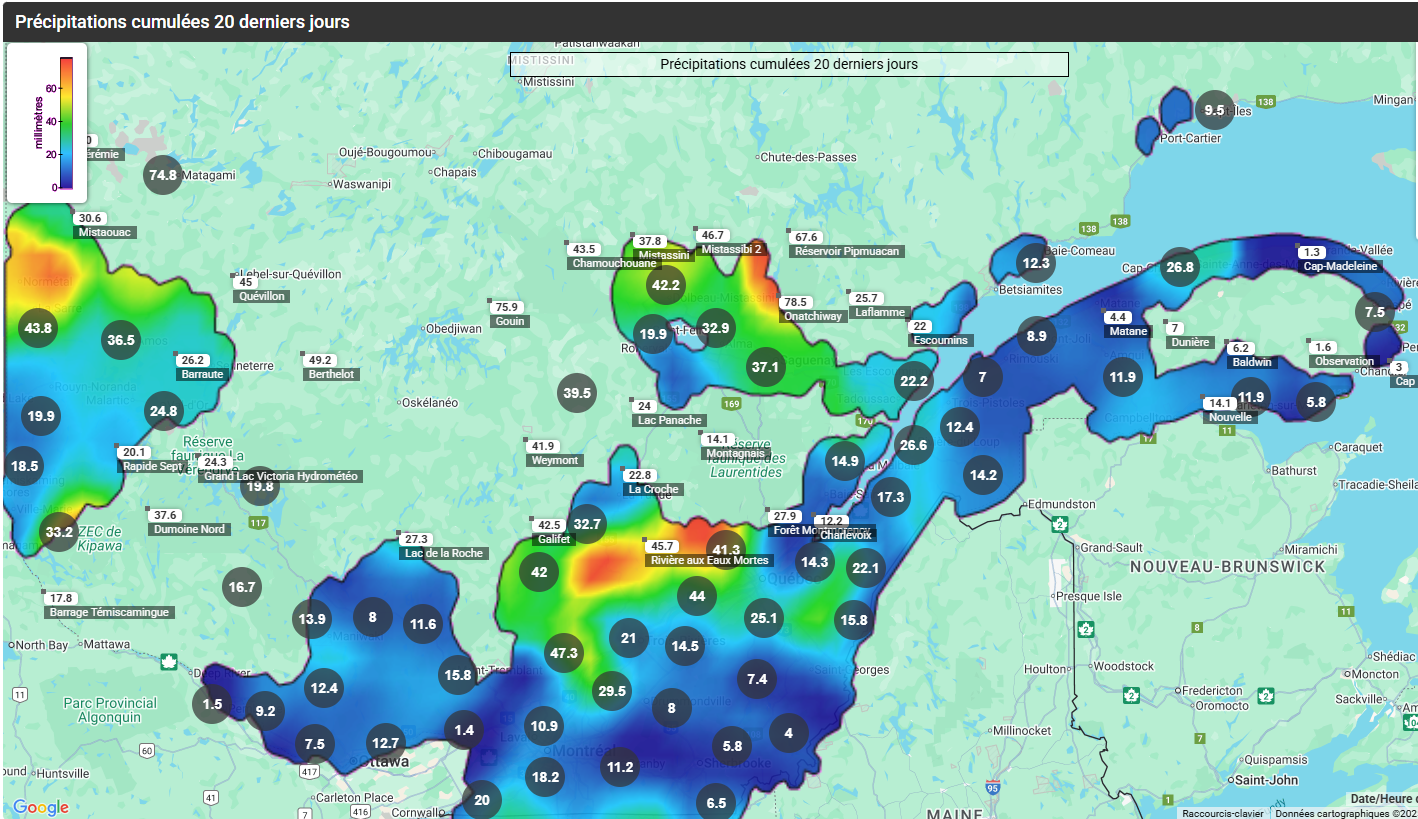
Task: Click the Cap-Madeleine station label
Action: [x=1341, y=266]
